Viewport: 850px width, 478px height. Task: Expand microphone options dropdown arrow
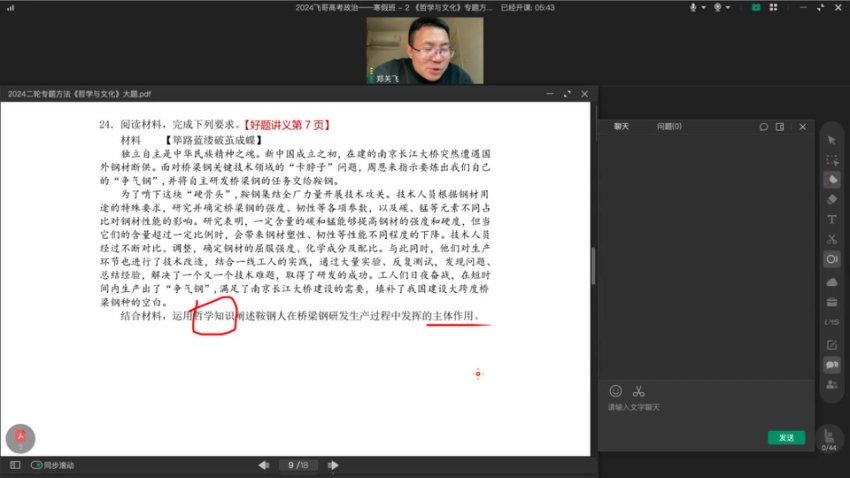(704, 8)
